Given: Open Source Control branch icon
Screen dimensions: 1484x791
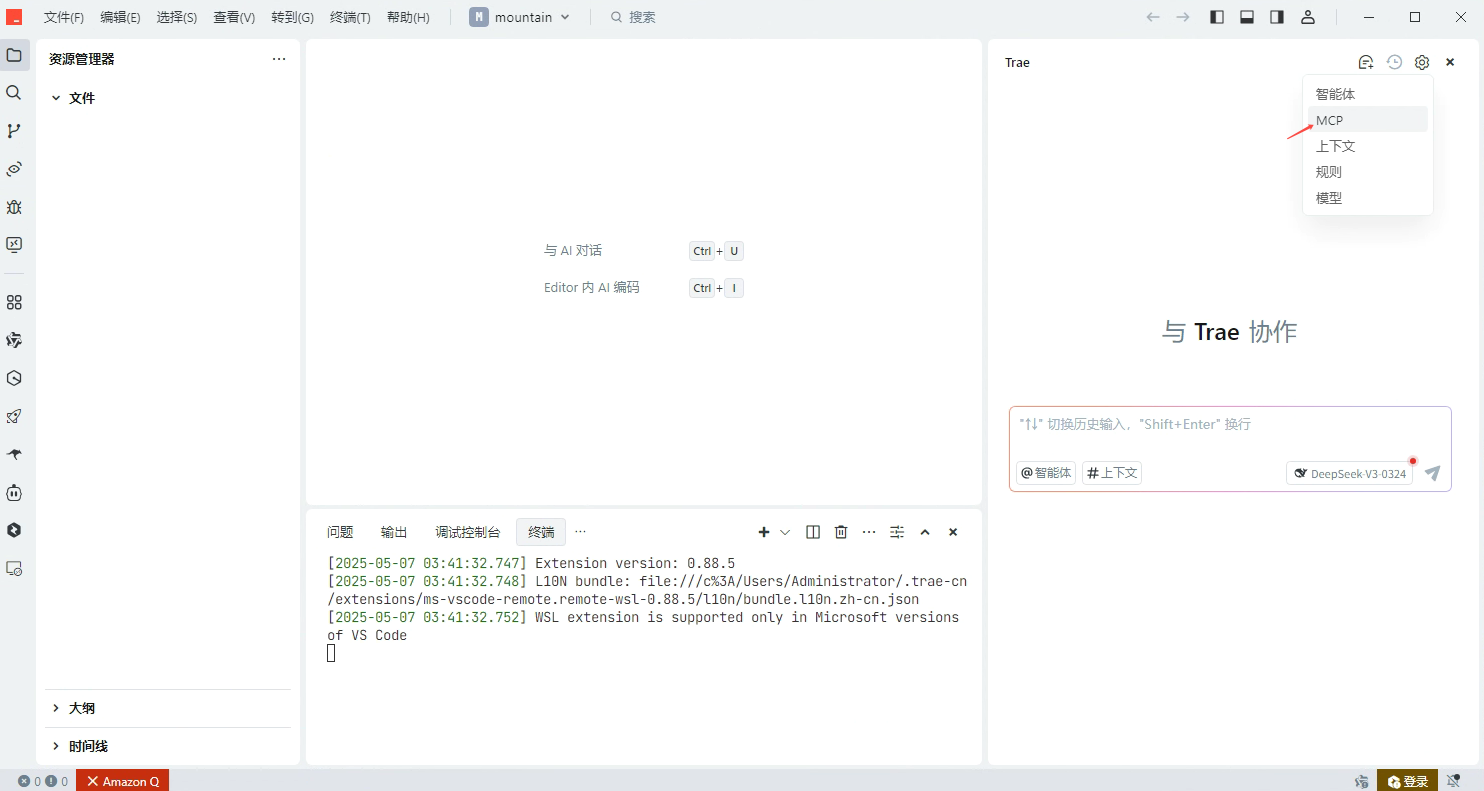Looking at the screenshot, I should (x=14, y=131).
